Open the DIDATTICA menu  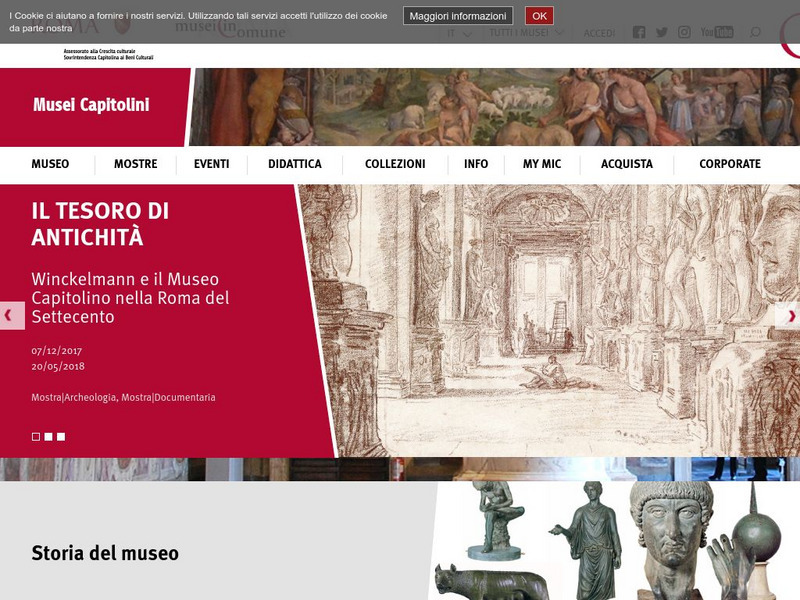(295, 164)
